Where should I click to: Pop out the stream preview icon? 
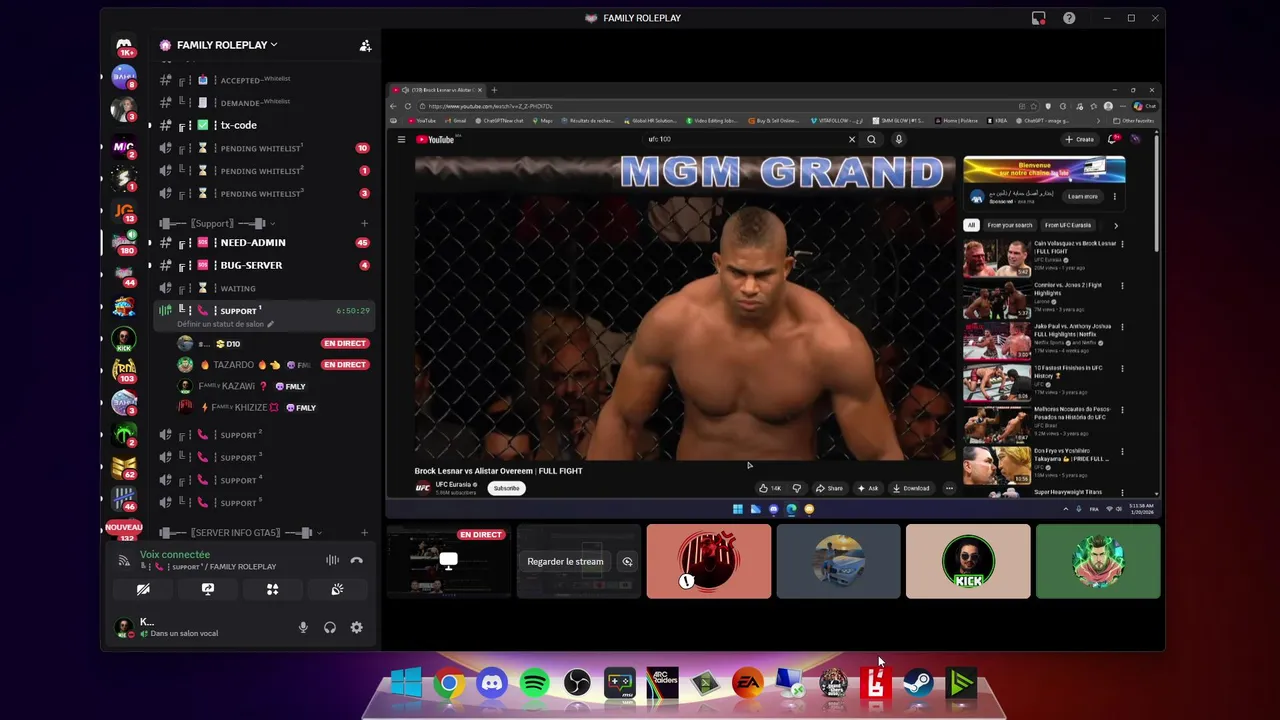[x=627, y=561]
